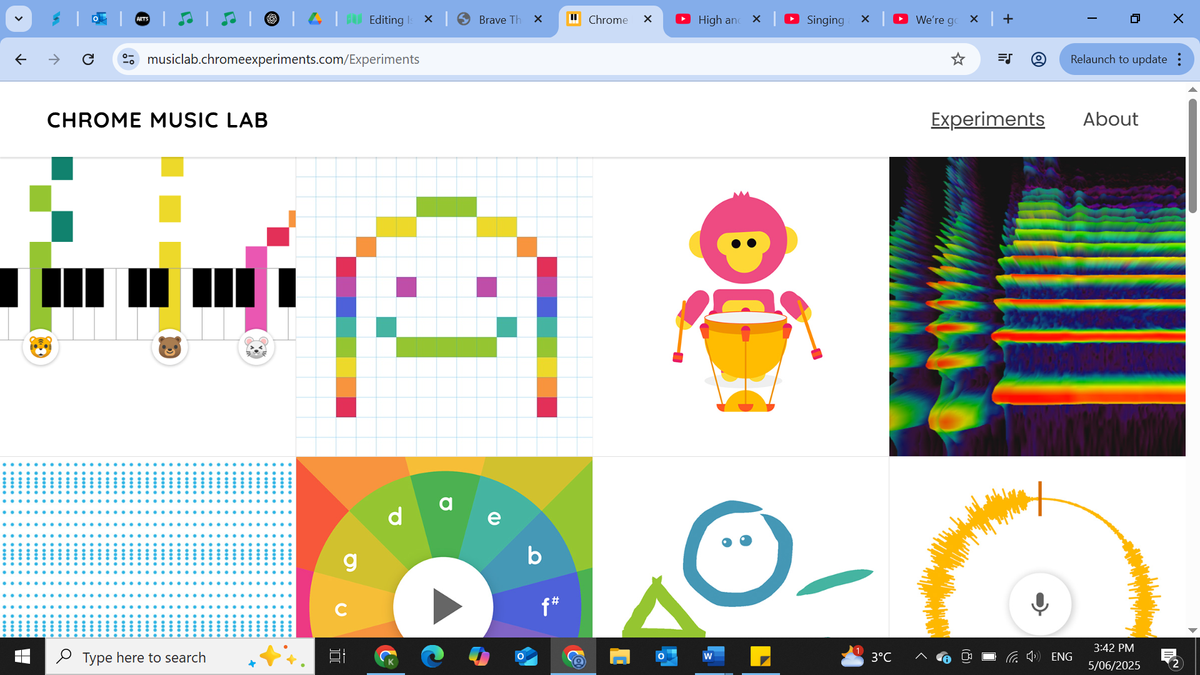Open the Kandinsky drawing experiment
The image size is (1200, 675).
coord(740,547)
